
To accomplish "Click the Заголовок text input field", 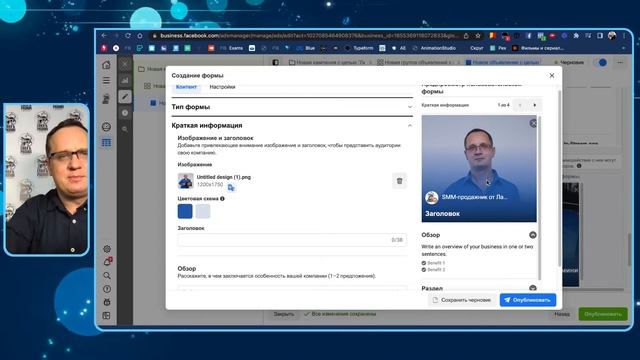I will coord(292,240).
